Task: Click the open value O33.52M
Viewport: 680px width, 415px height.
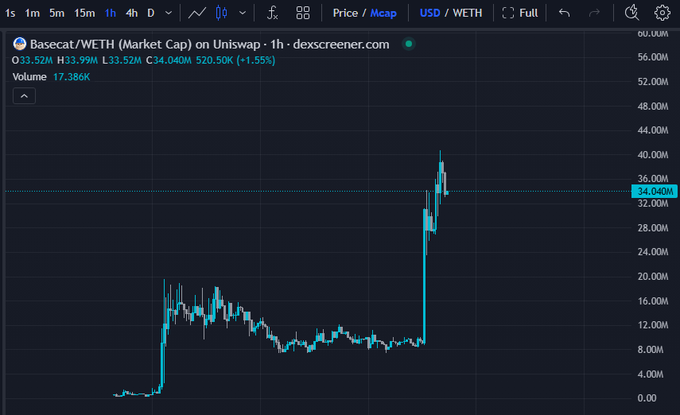Action: [32, 60]
